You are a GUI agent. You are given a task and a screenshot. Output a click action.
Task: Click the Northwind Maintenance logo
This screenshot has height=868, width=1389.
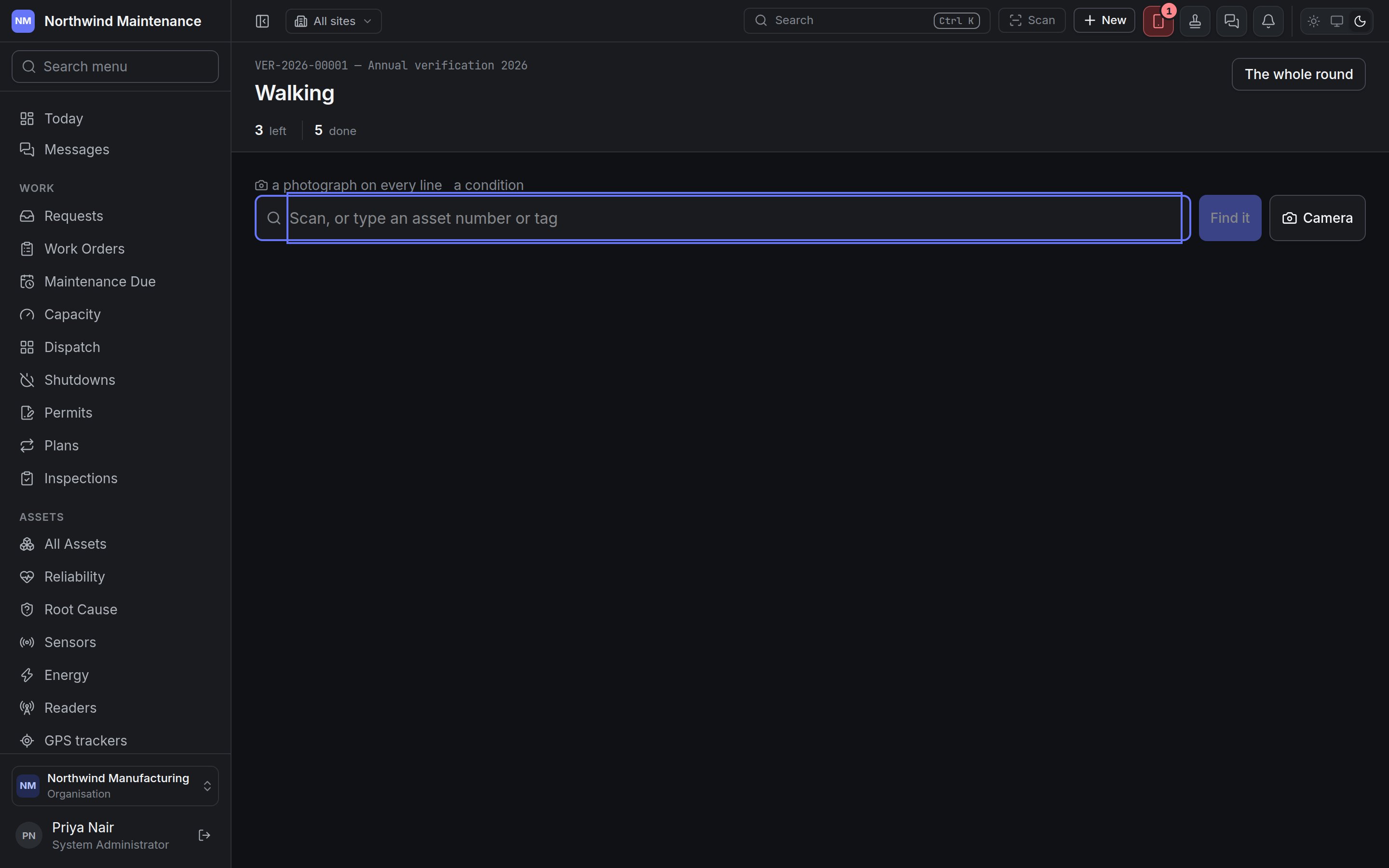(x=23, y=21)
